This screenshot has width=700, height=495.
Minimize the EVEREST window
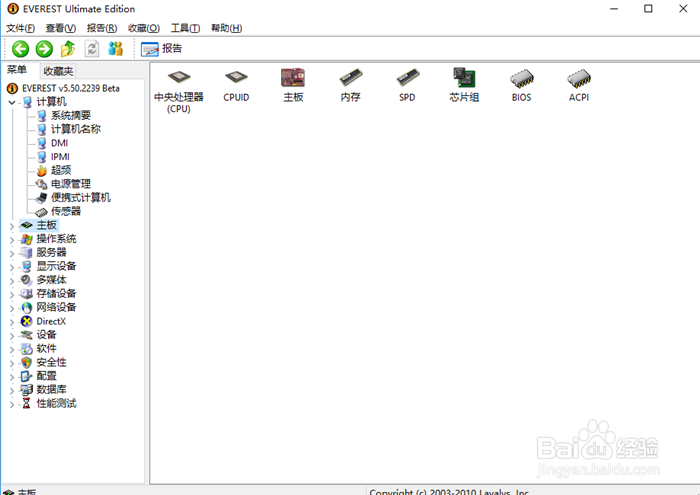[x=614, y=8]
